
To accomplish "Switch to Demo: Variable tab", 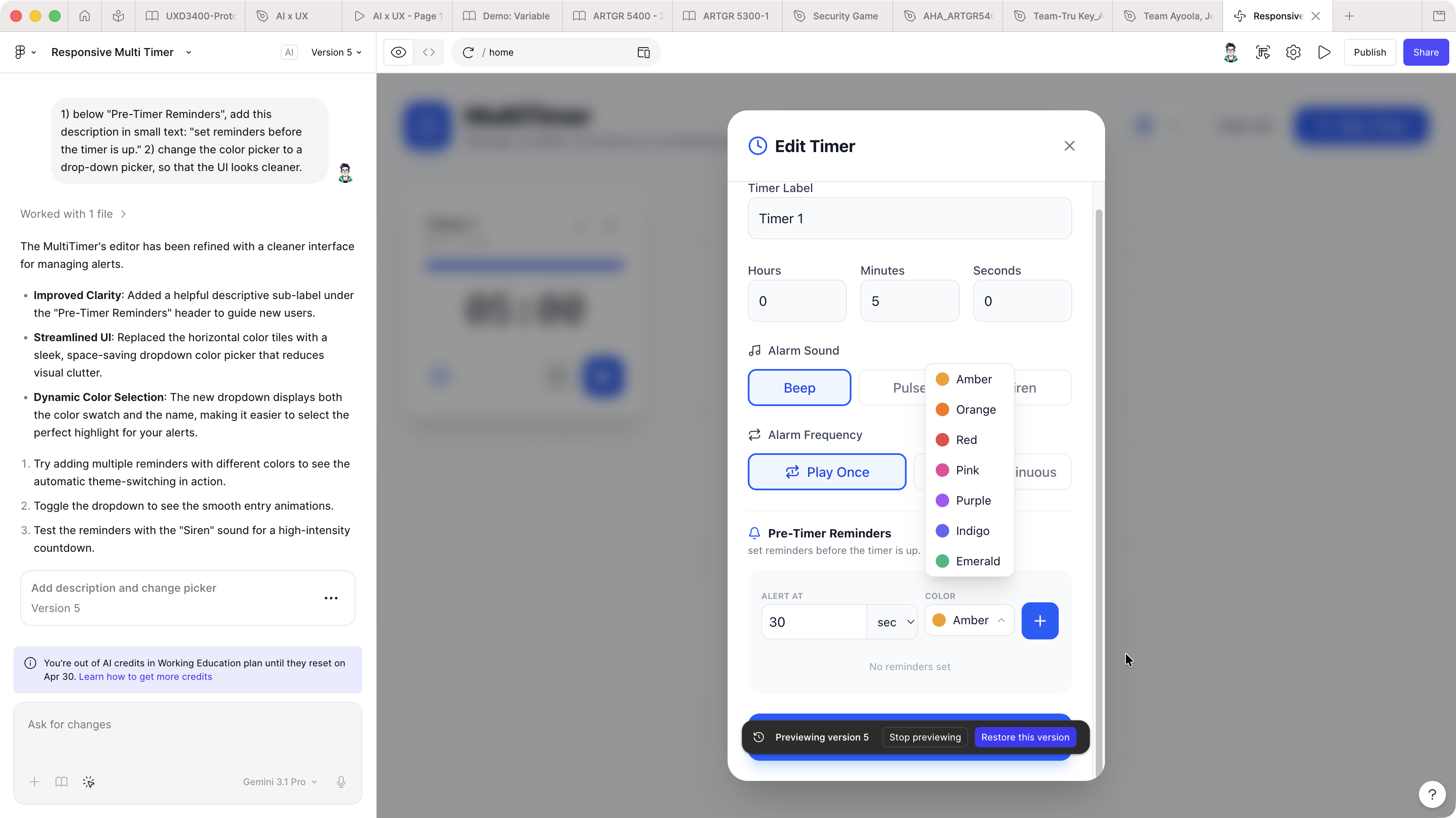I will coord(507,16).
